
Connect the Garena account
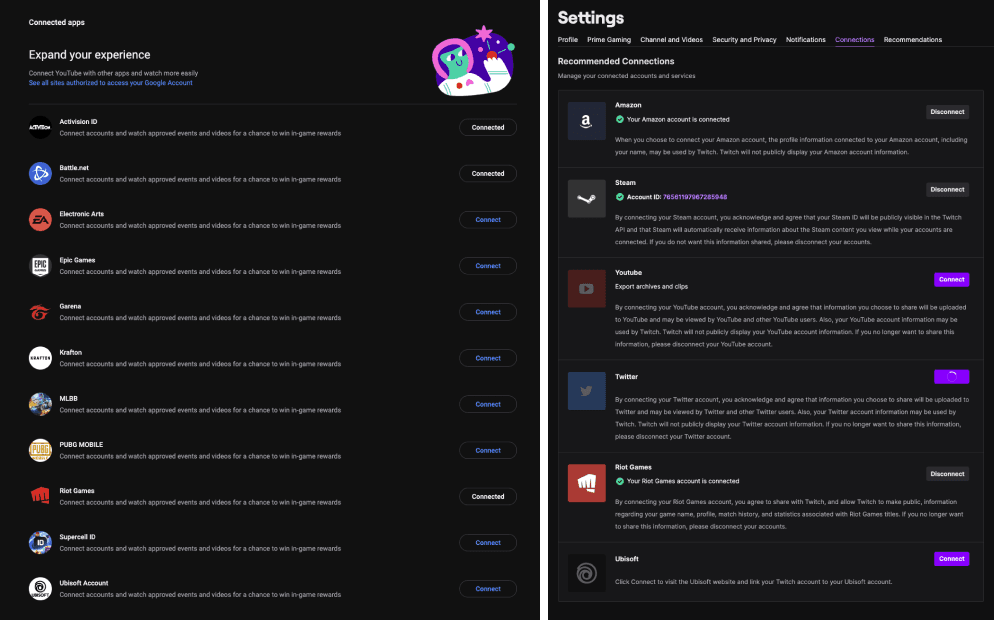(x=487, y=312)
